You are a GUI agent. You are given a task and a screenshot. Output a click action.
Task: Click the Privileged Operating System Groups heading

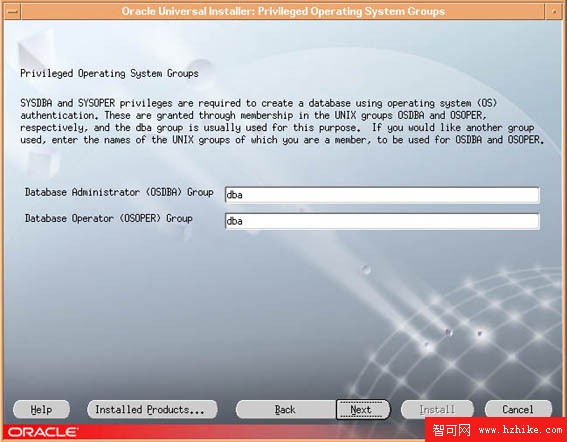pos(109,73)
